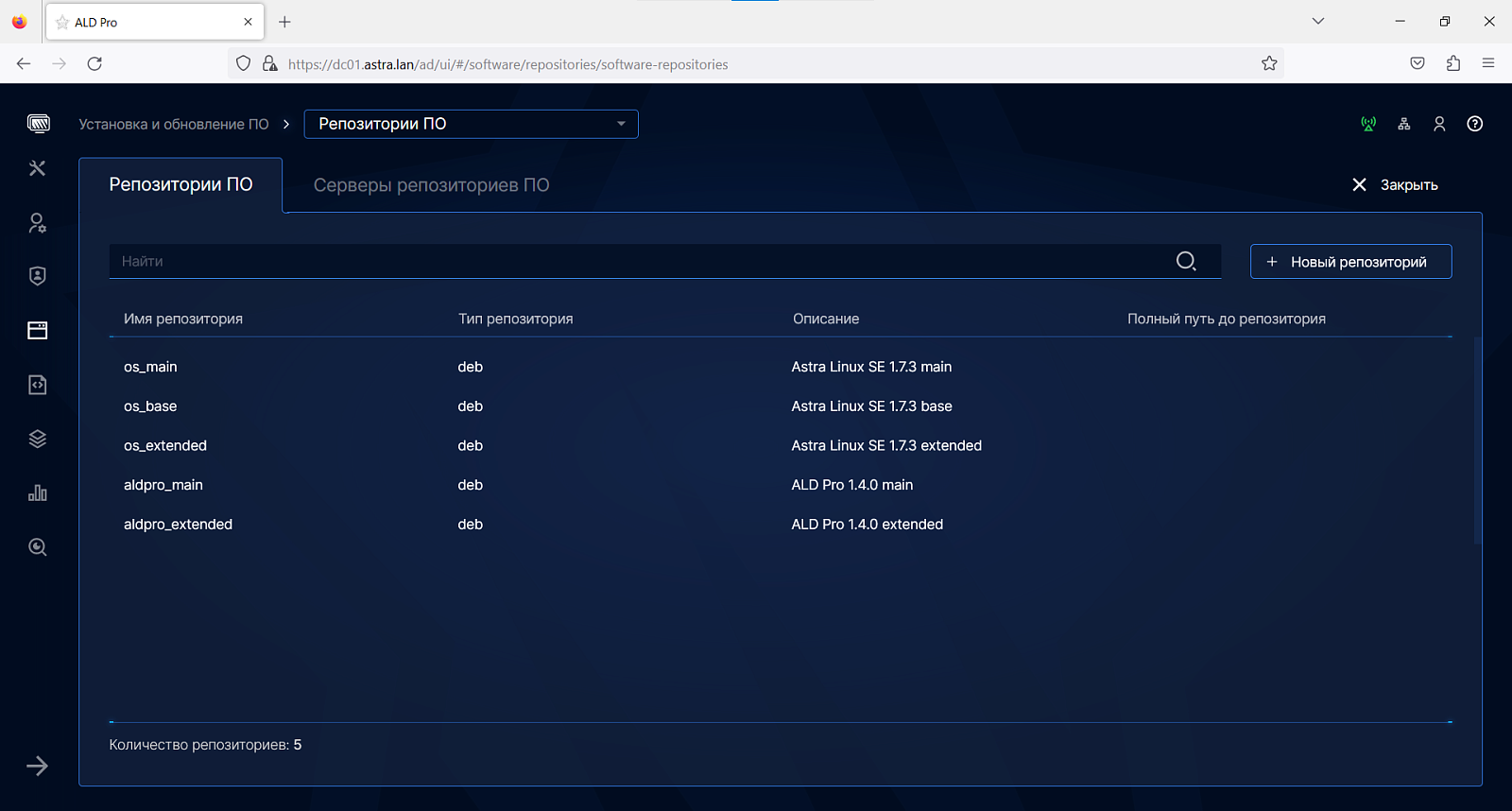This screenshot has height=811, width=1512.
Task: Open the layers stack sidebar icon
Action: coord(38,439)
